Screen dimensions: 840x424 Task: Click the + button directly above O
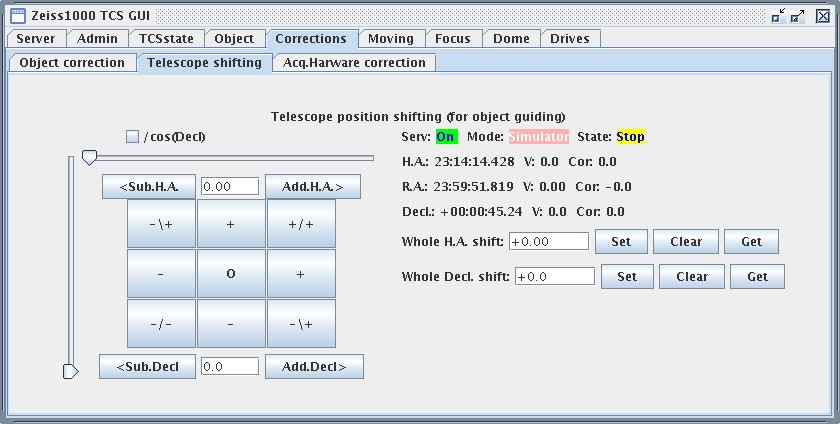pos(231,224)
